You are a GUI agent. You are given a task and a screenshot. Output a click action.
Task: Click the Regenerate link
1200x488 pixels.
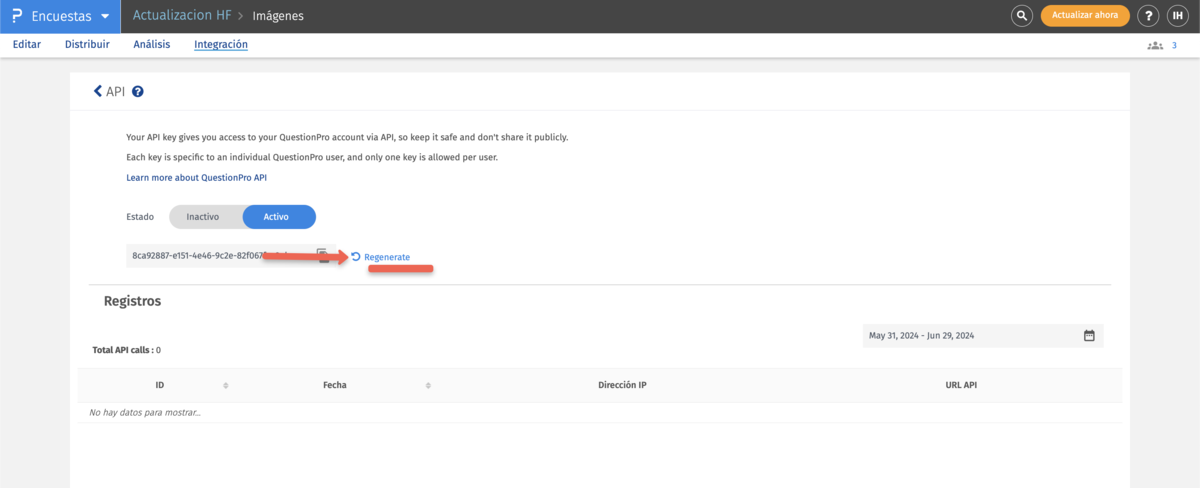387,257
